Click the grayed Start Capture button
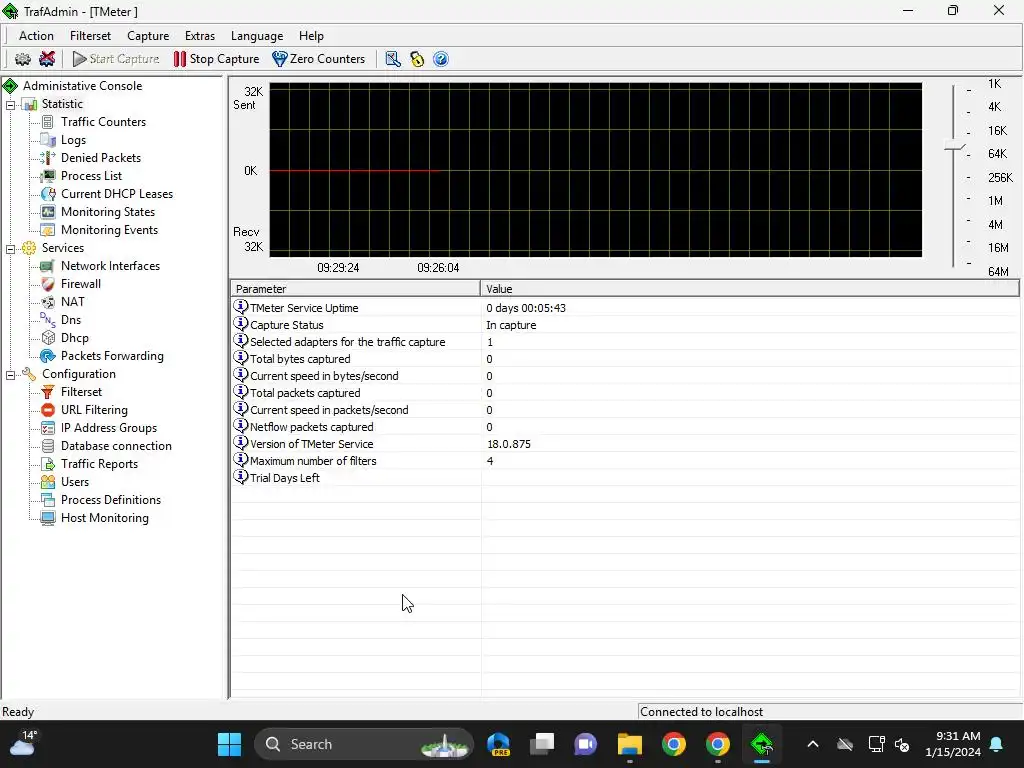The image size is (1024, 768). (116, 59)
